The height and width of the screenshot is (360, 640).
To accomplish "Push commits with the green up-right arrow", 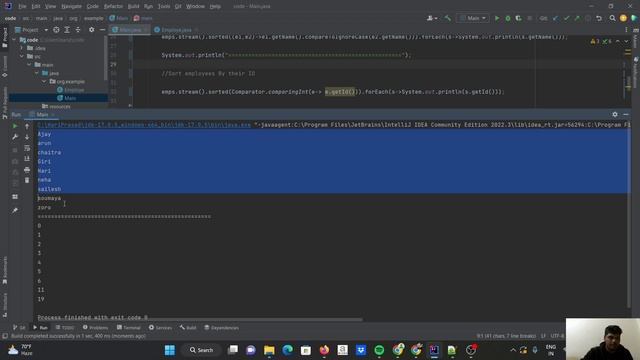I will point(577,18).
